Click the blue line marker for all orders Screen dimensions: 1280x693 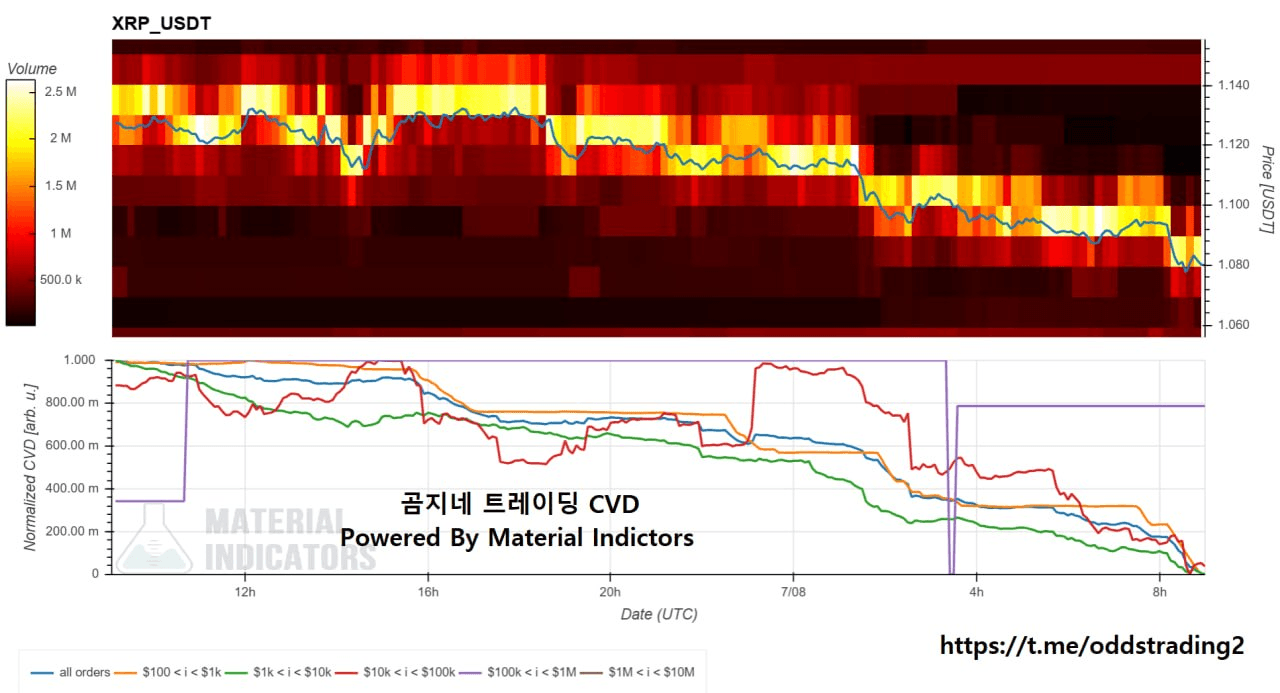point(42,672)
